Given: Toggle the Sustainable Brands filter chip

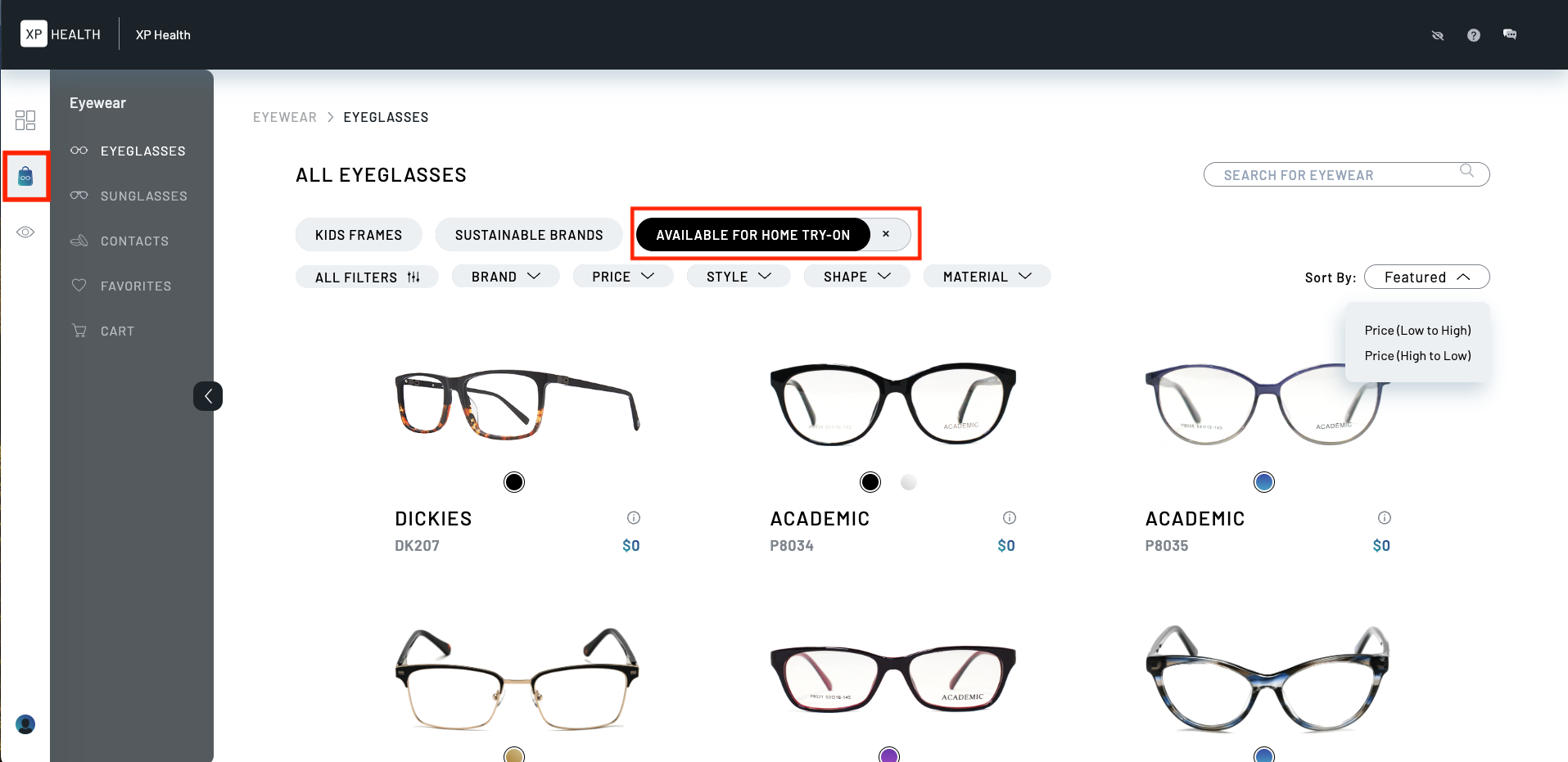Looking at the screenshot, I should (528, 235).
